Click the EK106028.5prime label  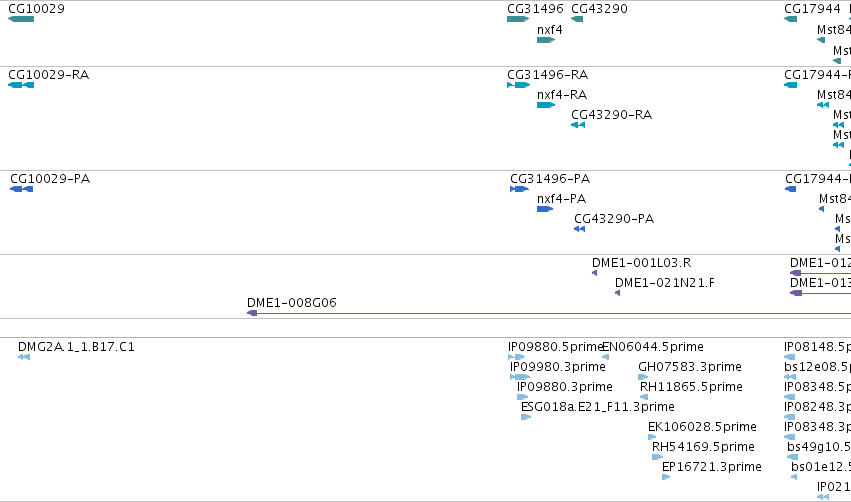coord(702,427)
